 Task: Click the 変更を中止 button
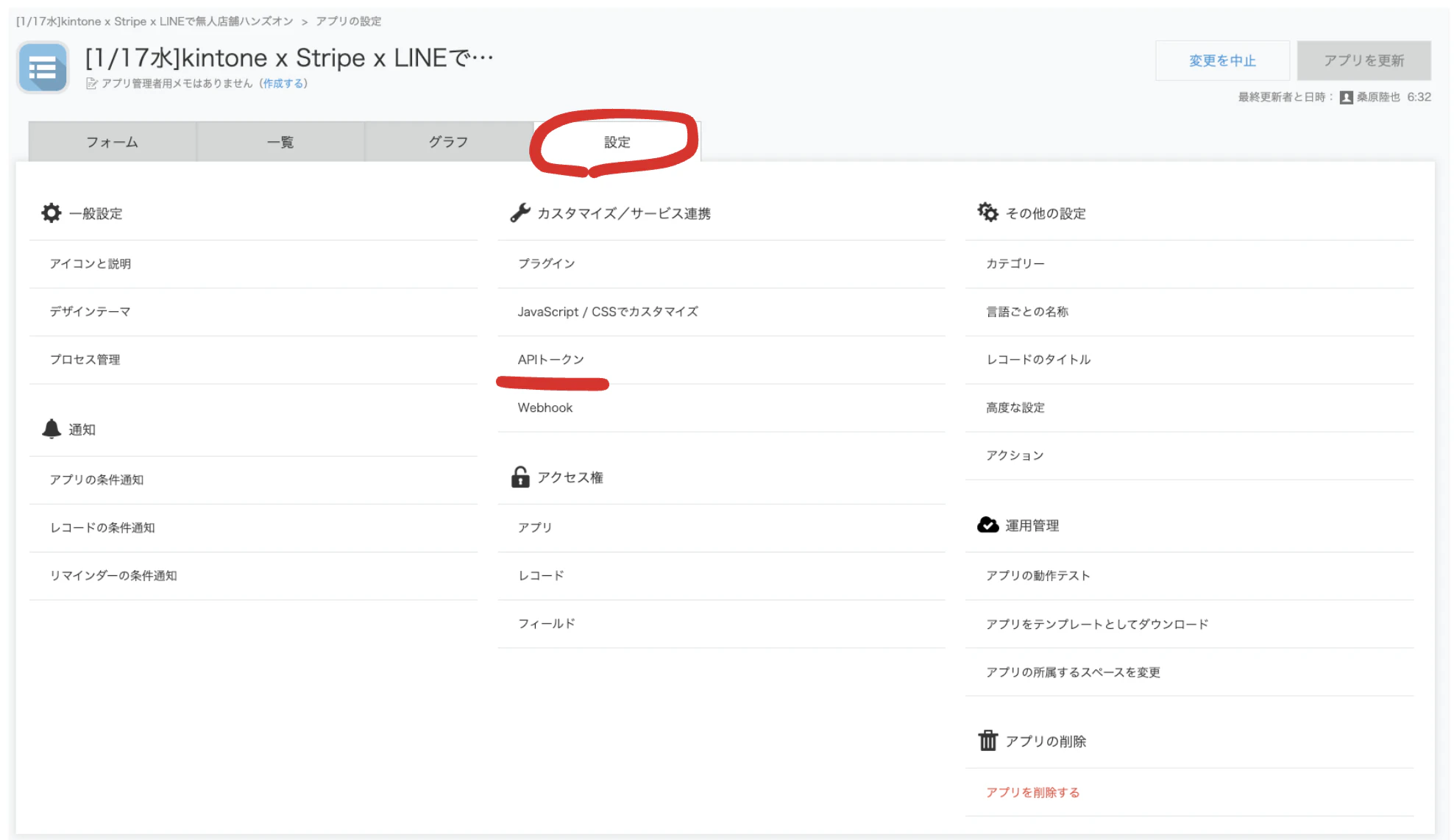pos(1221,60)
